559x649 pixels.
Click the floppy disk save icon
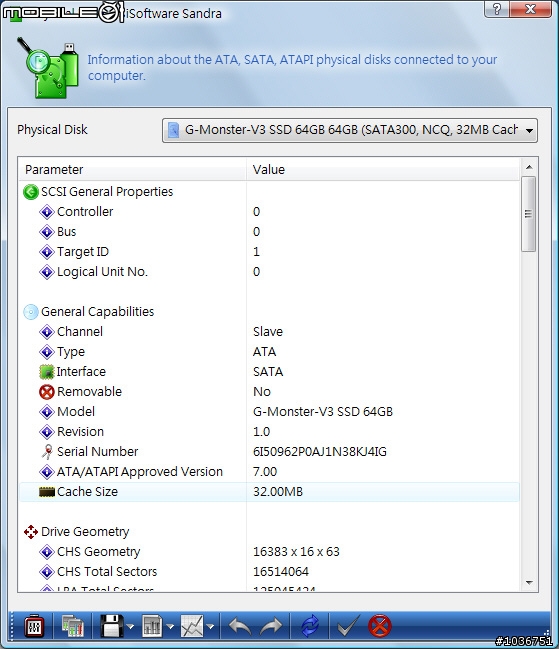(111, 626)
